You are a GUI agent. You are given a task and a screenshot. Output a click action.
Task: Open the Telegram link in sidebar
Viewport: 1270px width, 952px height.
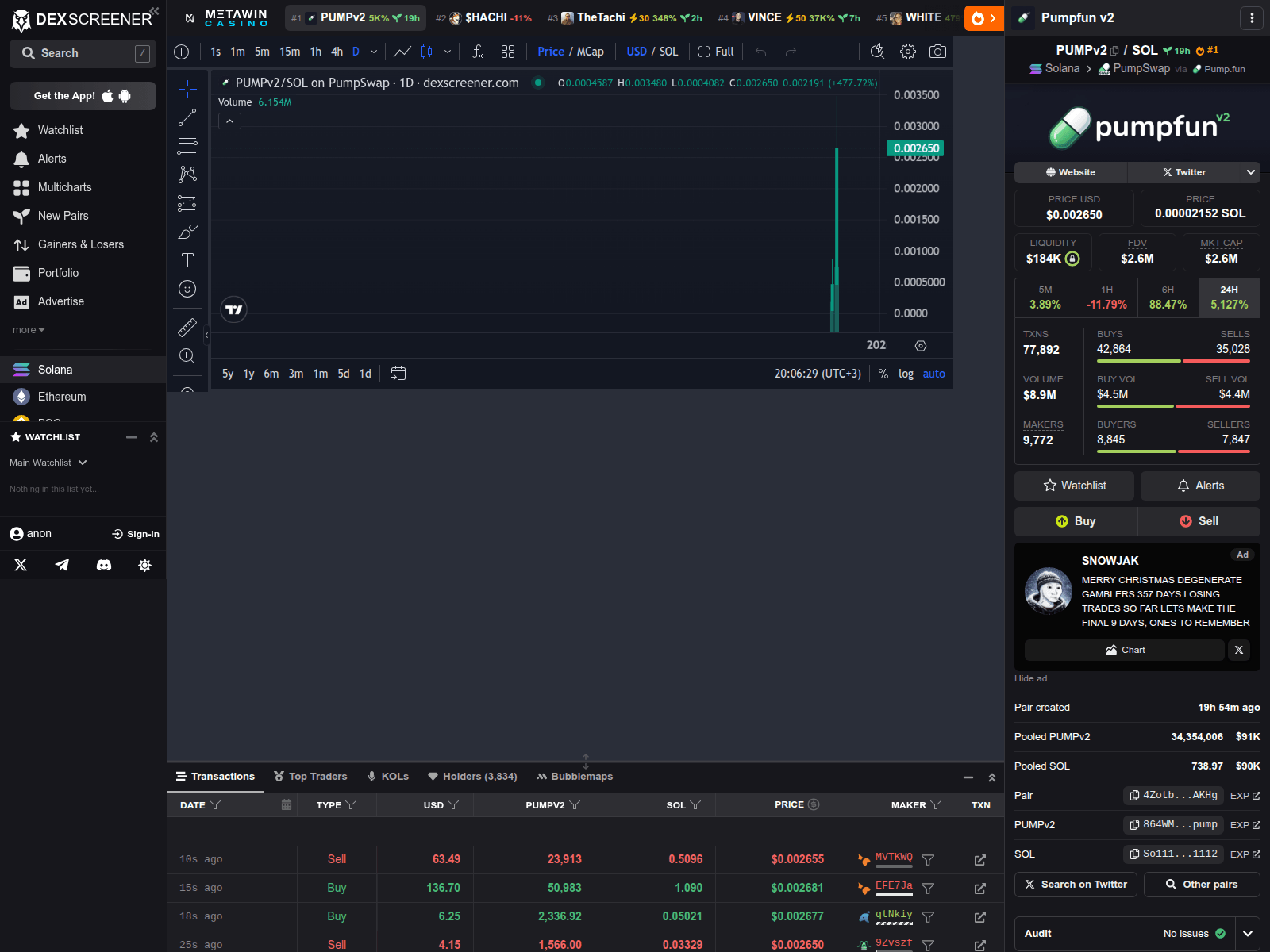click(x=62, y=565)
